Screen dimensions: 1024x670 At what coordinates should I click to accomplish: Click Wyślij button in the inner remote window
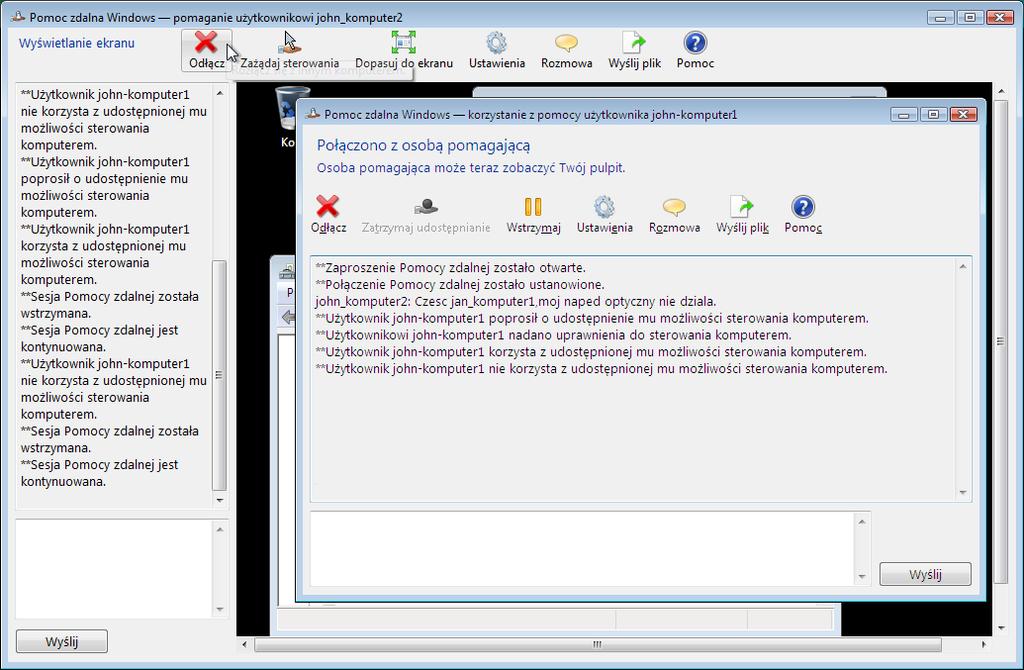point(925,574)
